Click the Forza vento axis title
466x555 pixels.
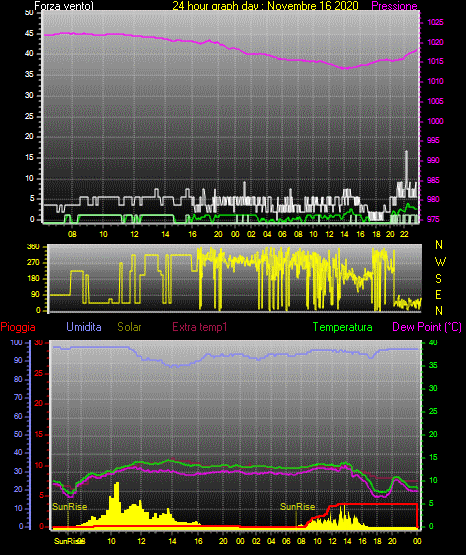pos(64,6)
